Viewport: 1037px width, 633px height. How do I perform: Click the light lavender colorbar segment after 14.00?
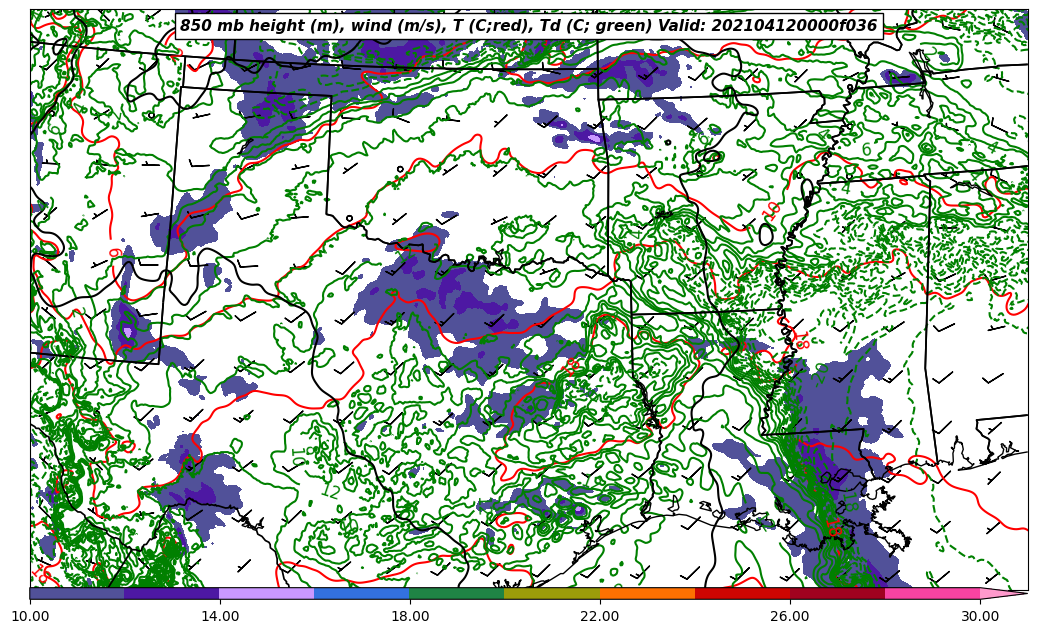(267, 593)
